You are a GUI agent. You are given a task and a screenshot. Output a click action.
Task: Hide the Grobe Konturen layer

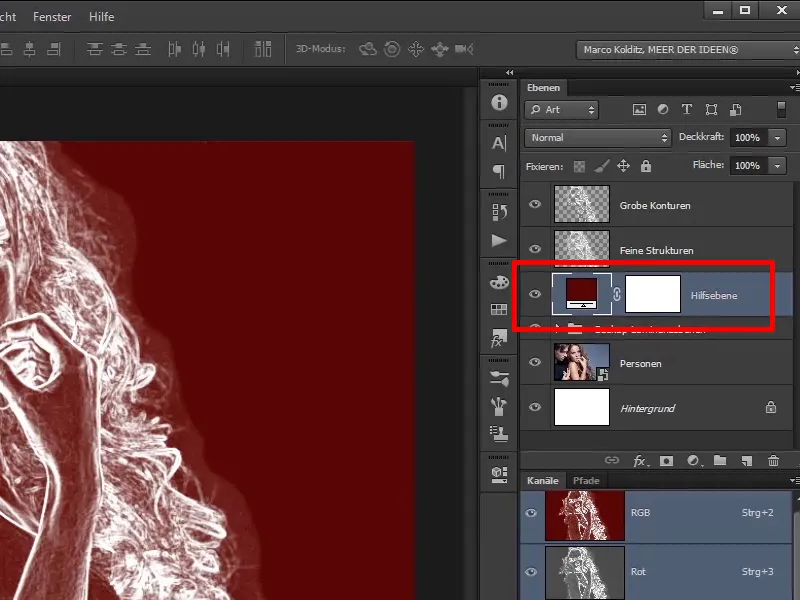pyautogui.click(x=535, y=204)
